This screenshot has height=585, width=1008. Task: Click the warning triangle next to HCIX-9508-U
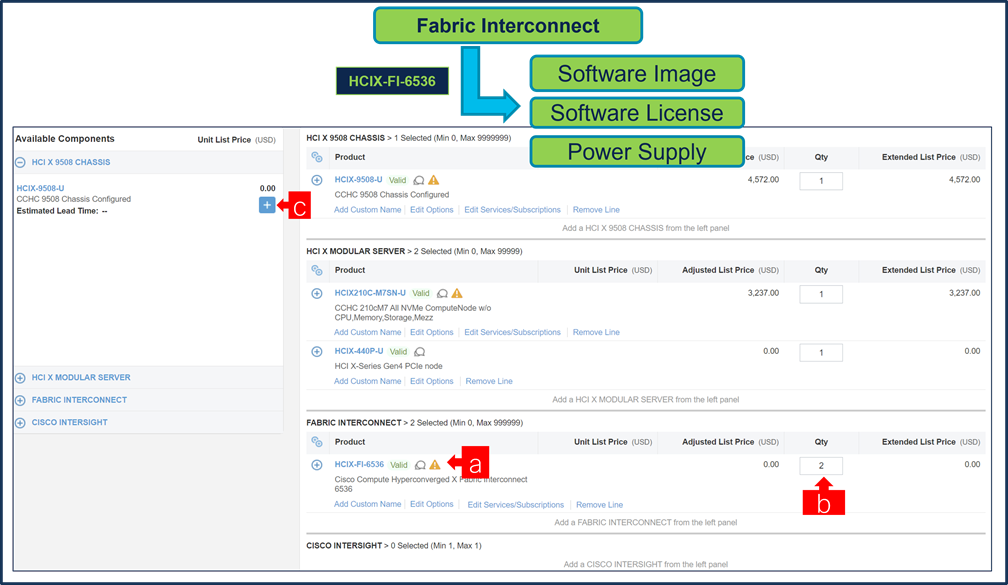click(x=434, y=180)
